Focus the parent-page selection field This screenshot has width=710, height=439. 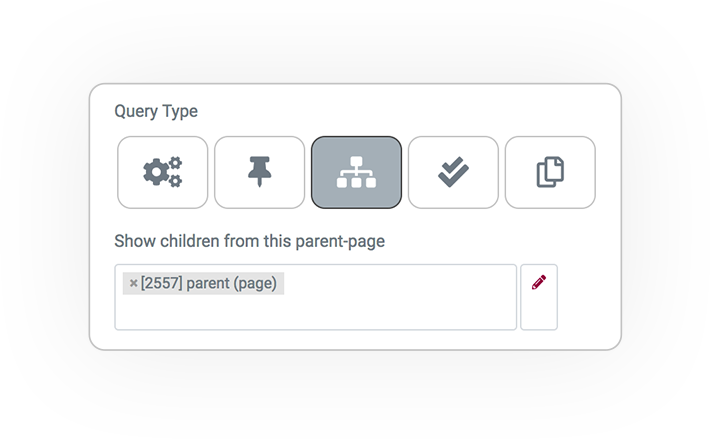pyautogui.click(x=316, y=297)
